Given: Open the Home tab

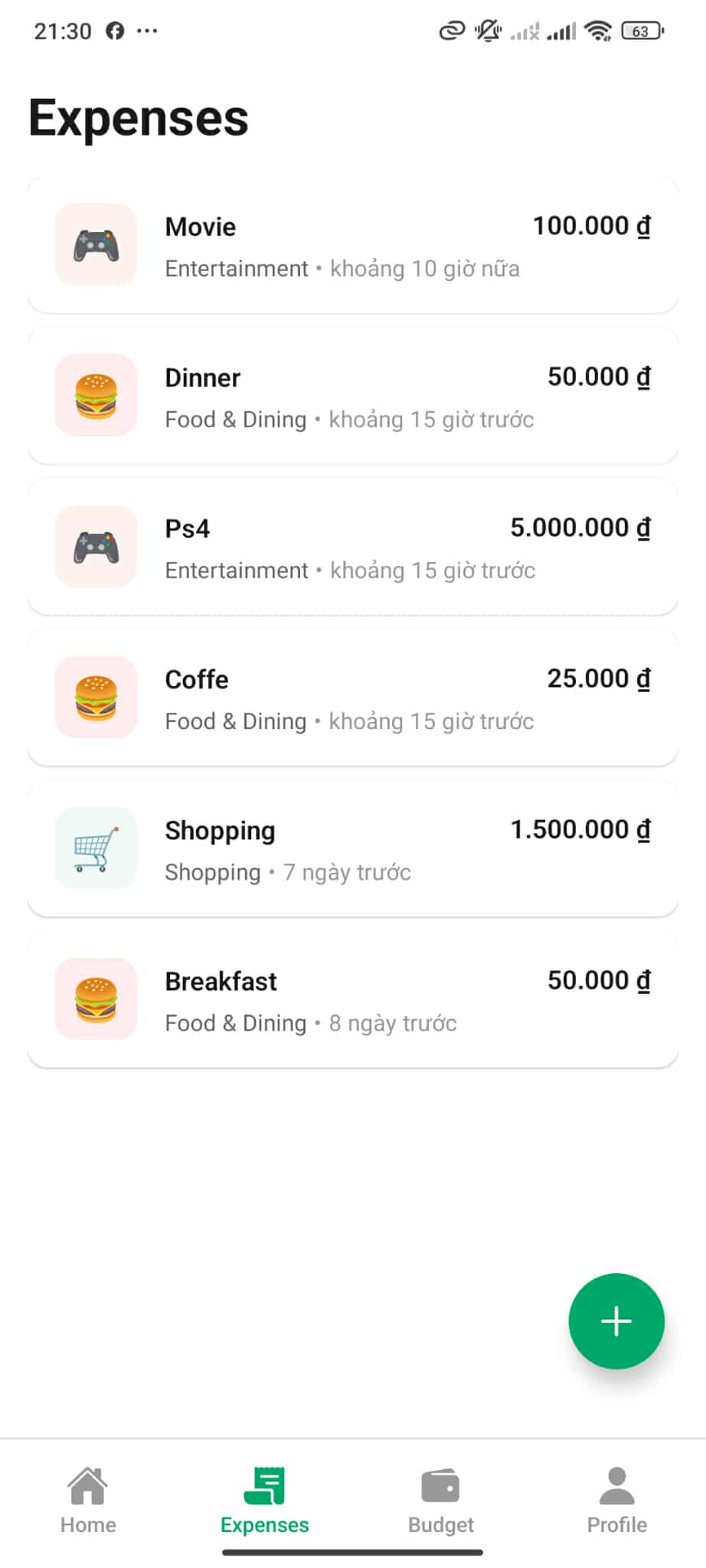Looking at the screenshot, I should (x=88, y=1500).
